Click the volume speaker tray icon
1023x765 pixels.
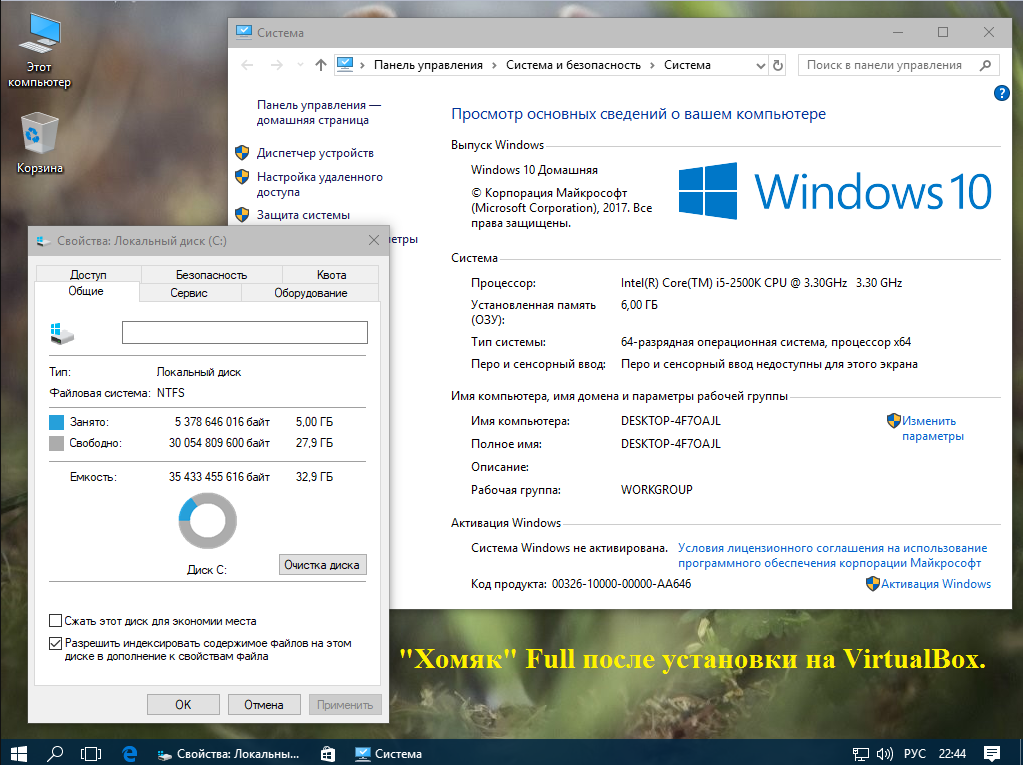click(x=884, y=754)
